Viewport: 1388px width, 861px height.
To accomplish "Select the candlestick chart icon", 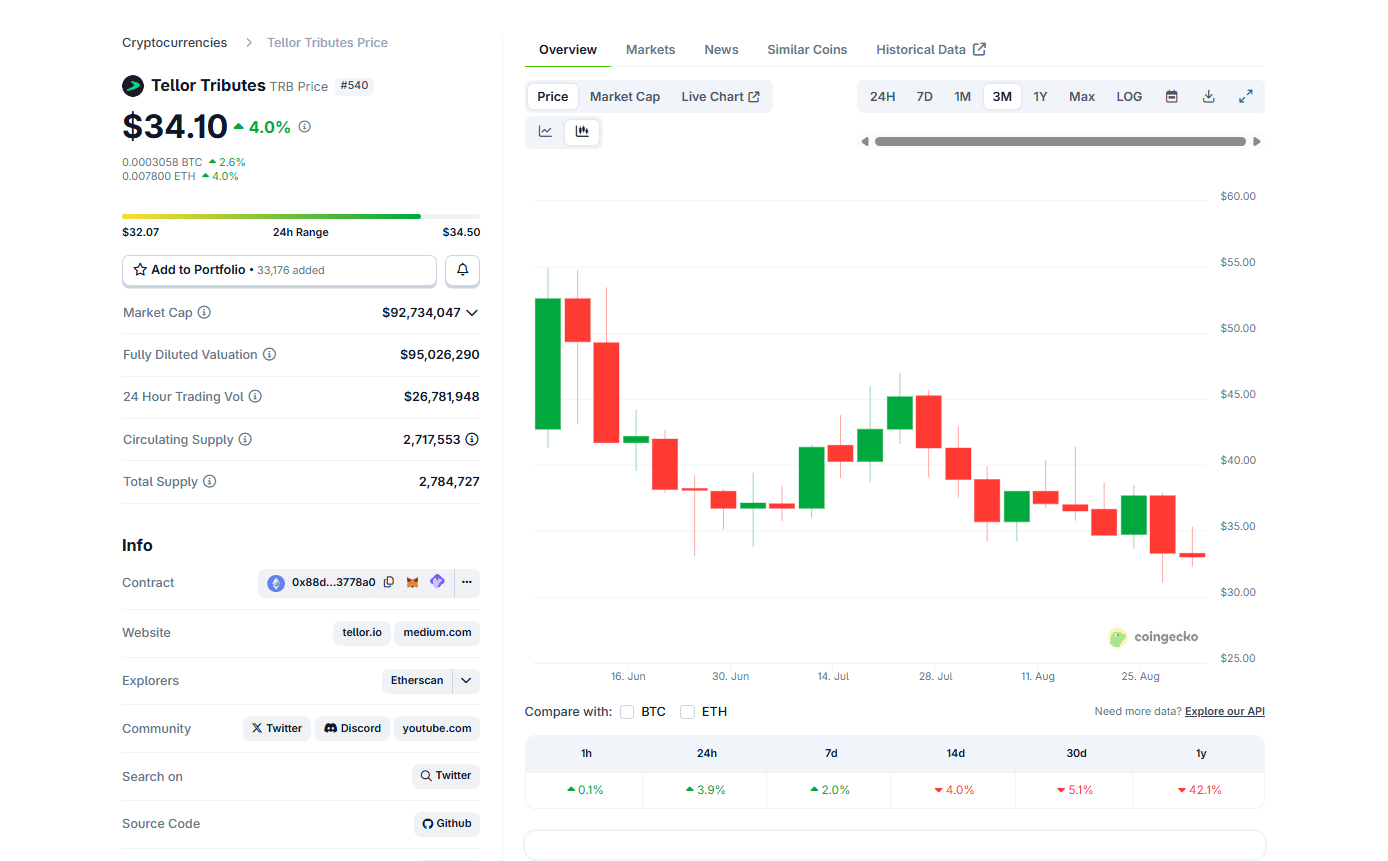I will click(x=582, y=131).
